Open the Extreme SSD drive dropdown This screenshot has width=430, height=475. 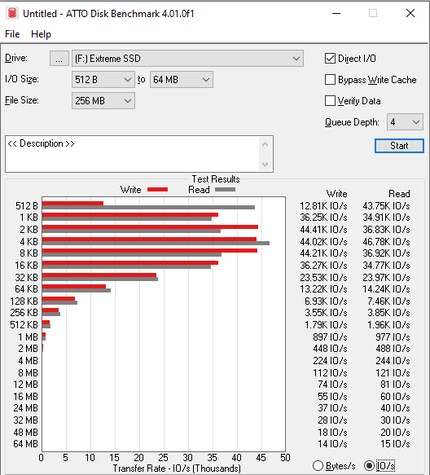coord(188,58)
